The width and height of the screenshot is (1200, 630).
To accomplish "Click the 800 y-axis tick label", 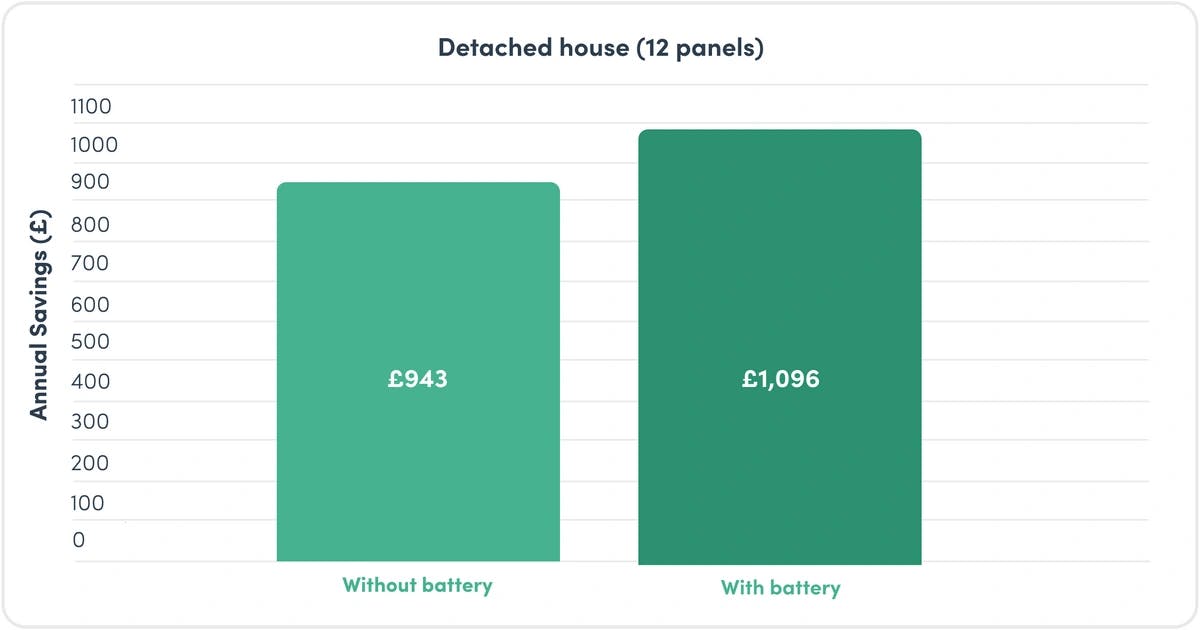I will click(90, 225).
